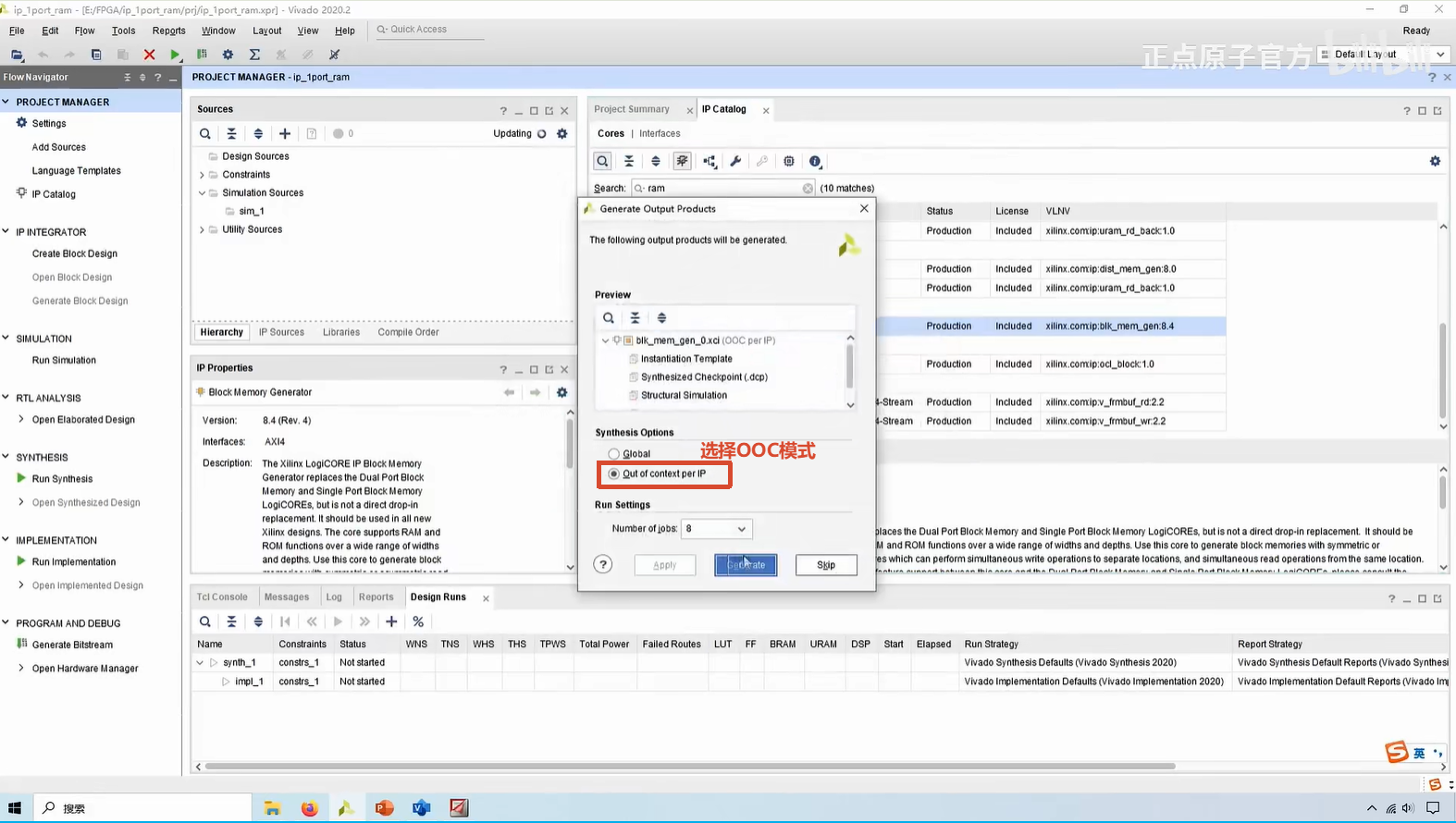Click the open project icon in main toolbar
Image resolution: width=1456 pixels, height=823 pixels.
(x=17, y=55)
